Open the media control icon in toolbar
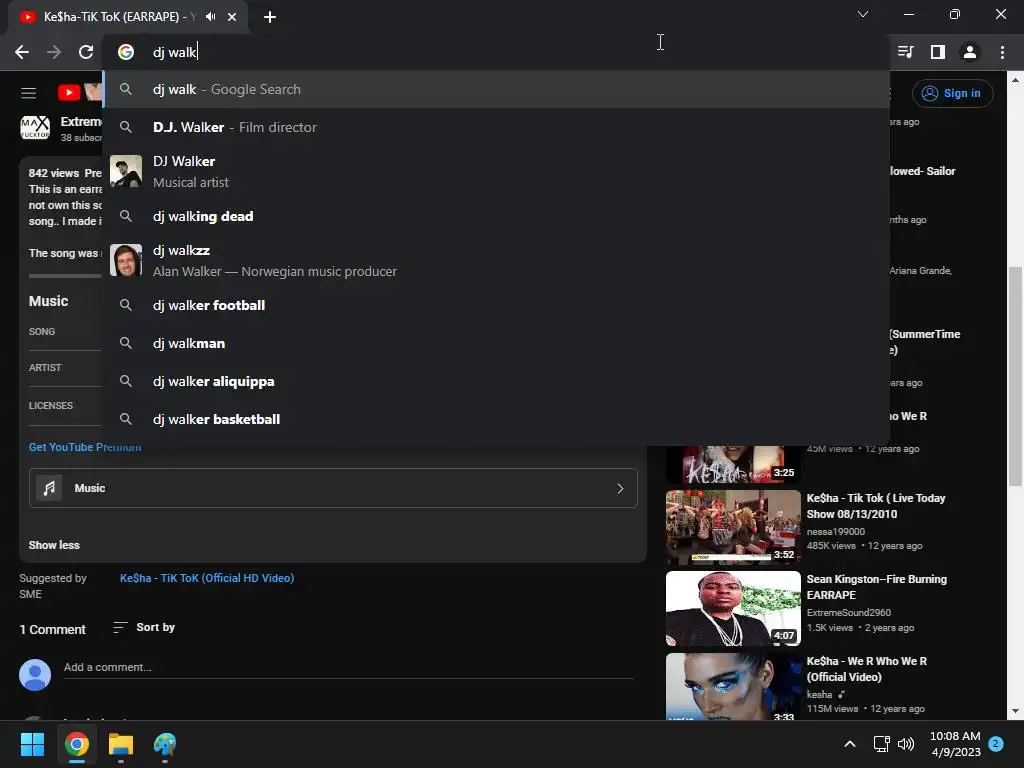Viewport: 1024px width, 768px height. coord(905,52)
